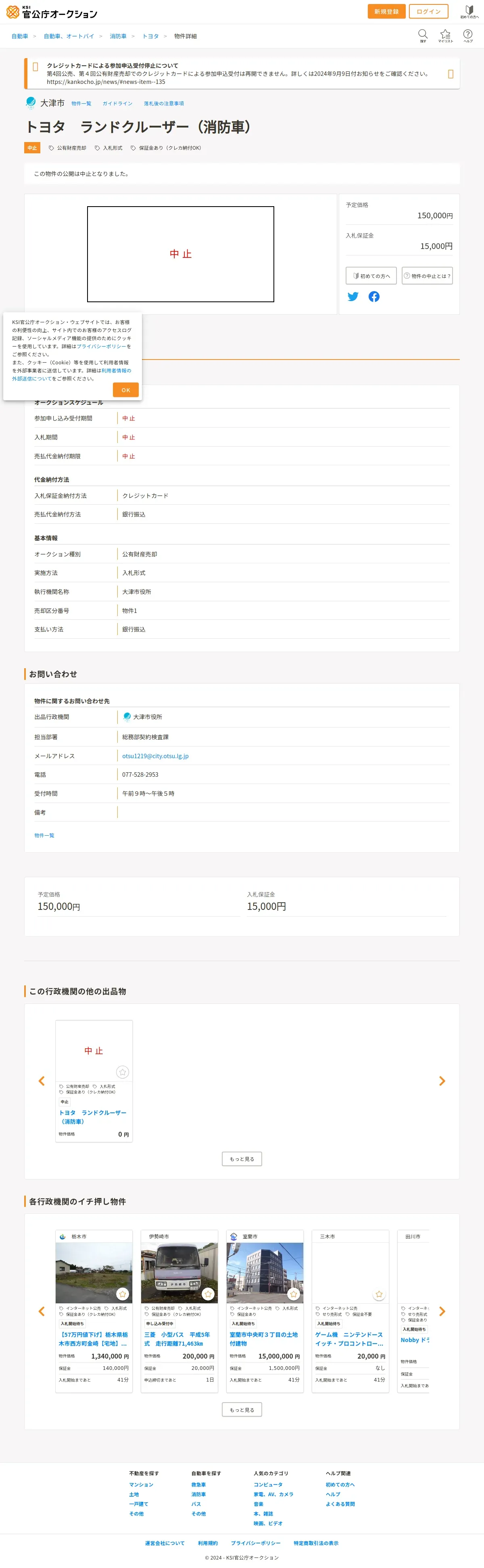
Task: Open 物件一覧 link near 大津市
Action: [x=81, y=103]
